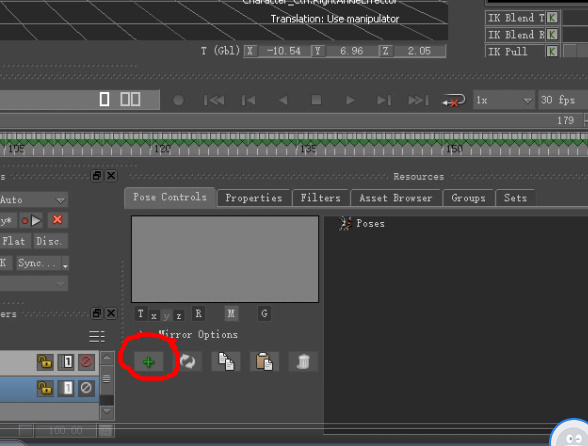
Task: Open the Asset Browser tab
Action: [x=396, y=198]
